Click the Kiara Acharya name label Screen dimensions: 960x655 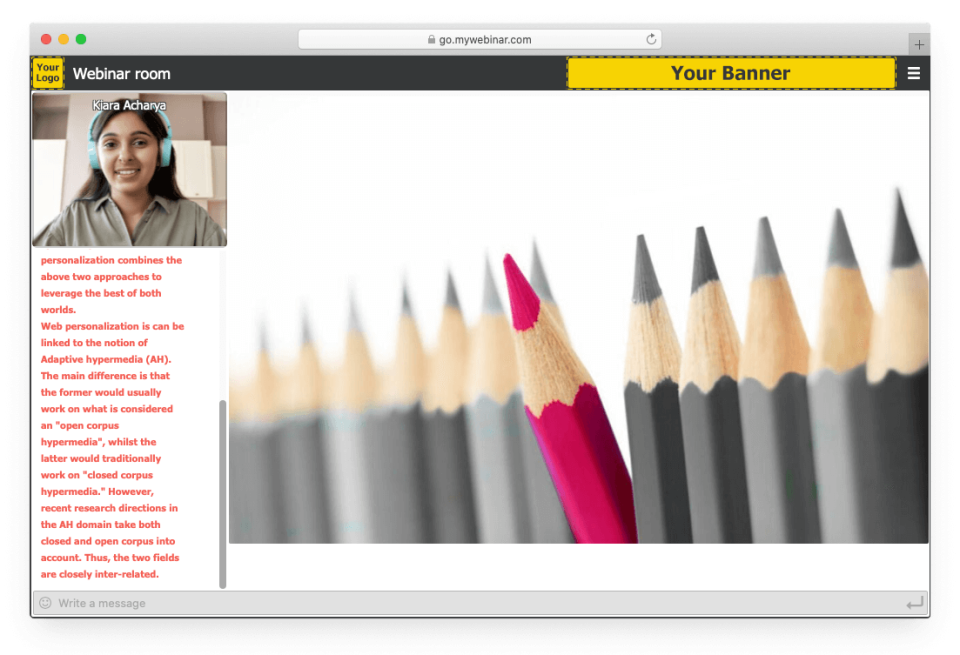click(129, 105)
